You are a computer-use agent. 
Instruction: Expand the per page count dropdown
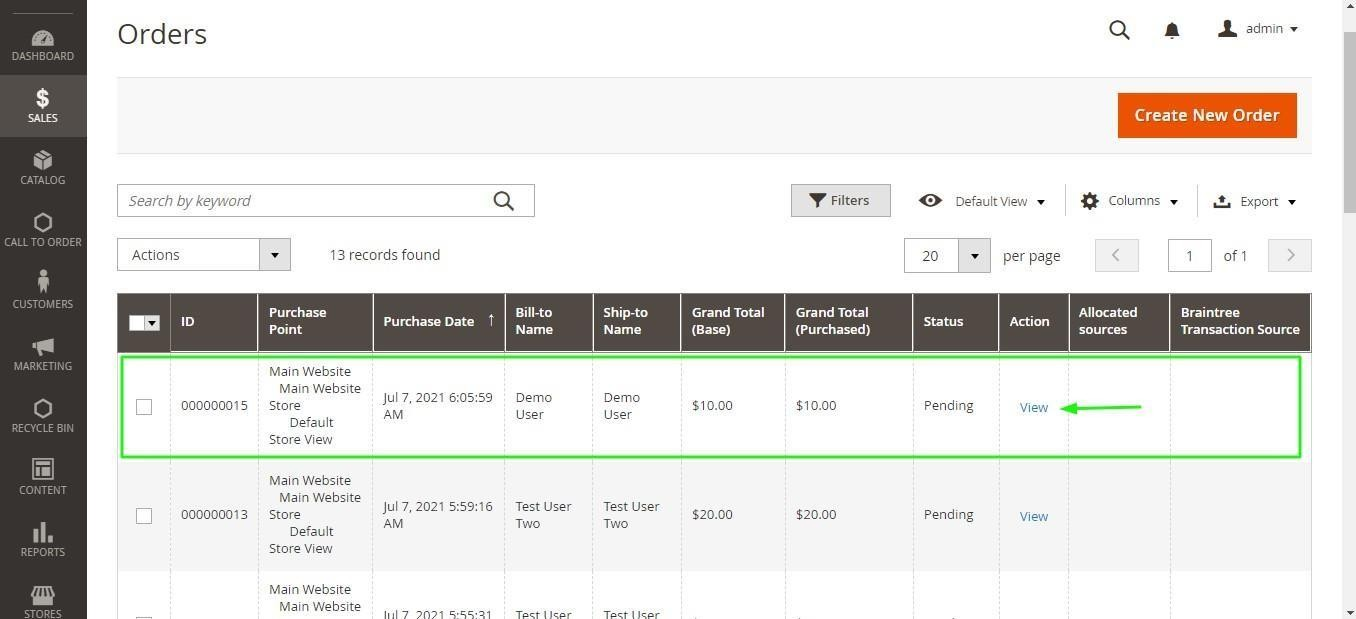coord(973,256)
